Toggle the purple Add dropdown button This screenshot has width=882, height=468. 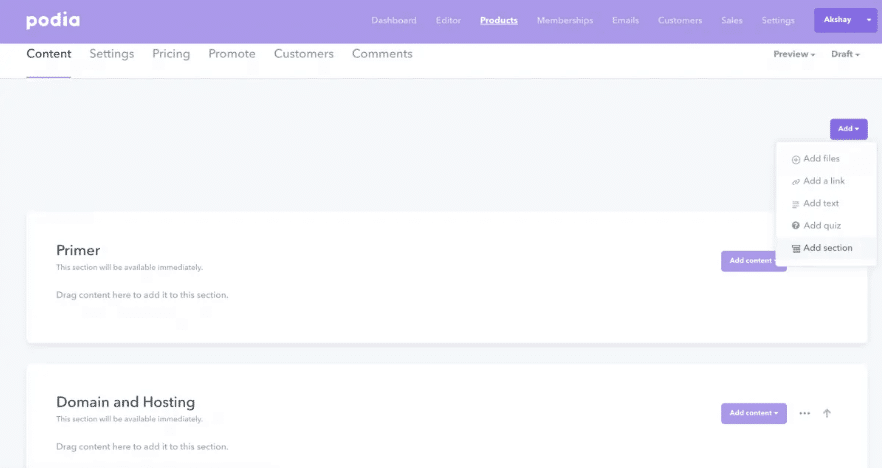(x=848, y=129)
